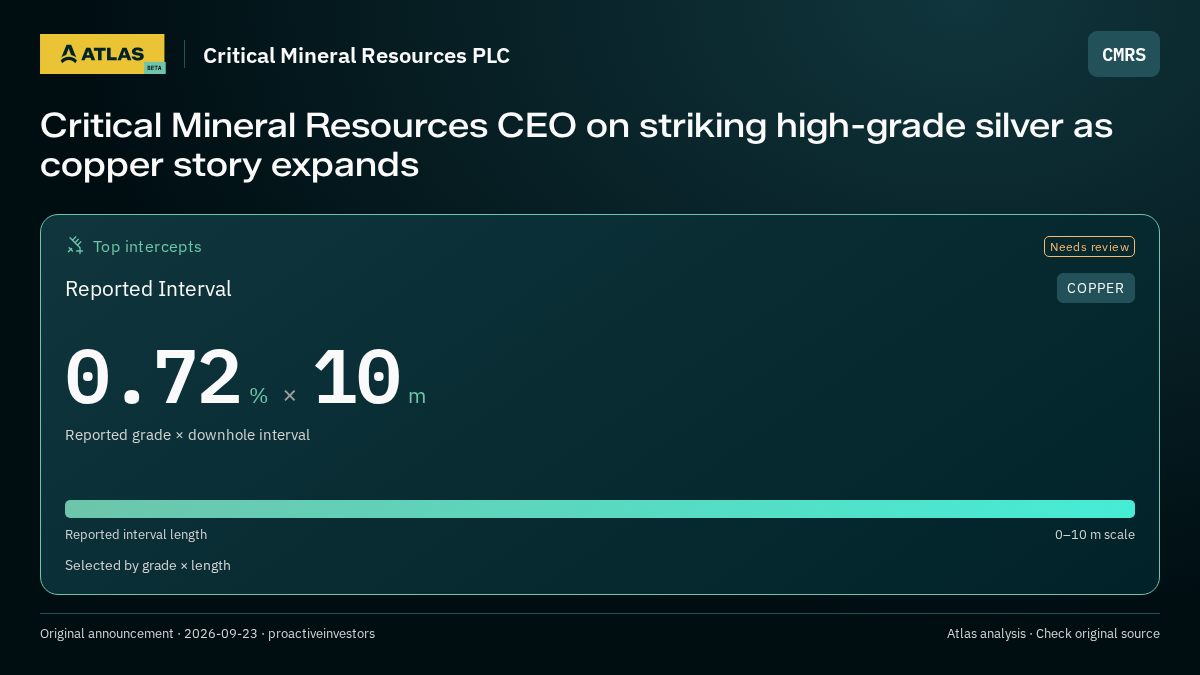Viewport: 1200px width, 675px height.
Task: Click Atlas analysis check original source note
Action: (1053, 633)
